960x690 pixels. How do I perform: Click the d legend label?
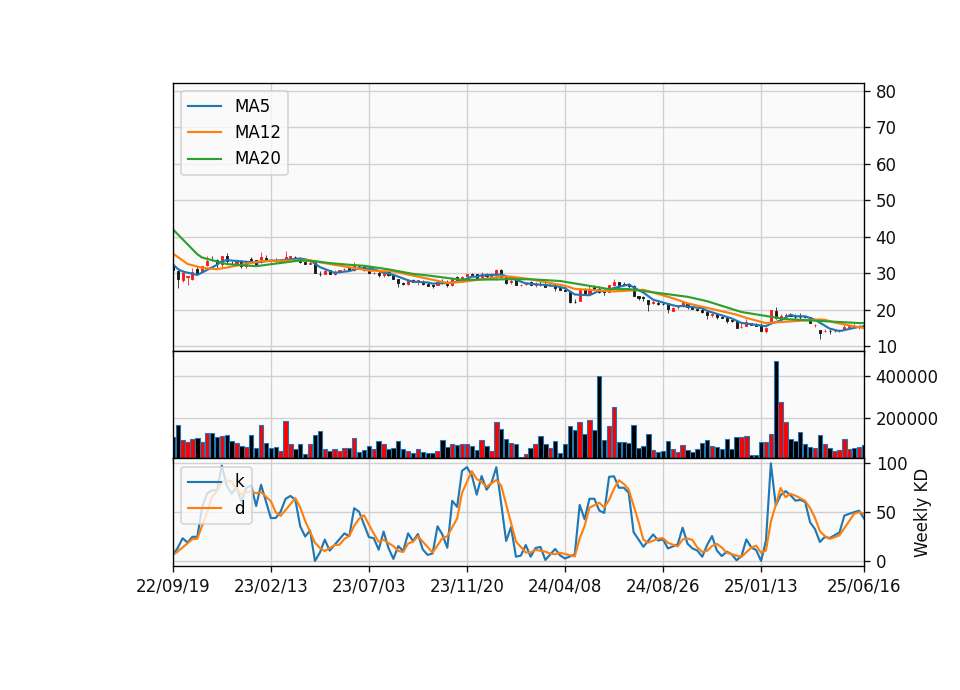(x=239, y=508)
